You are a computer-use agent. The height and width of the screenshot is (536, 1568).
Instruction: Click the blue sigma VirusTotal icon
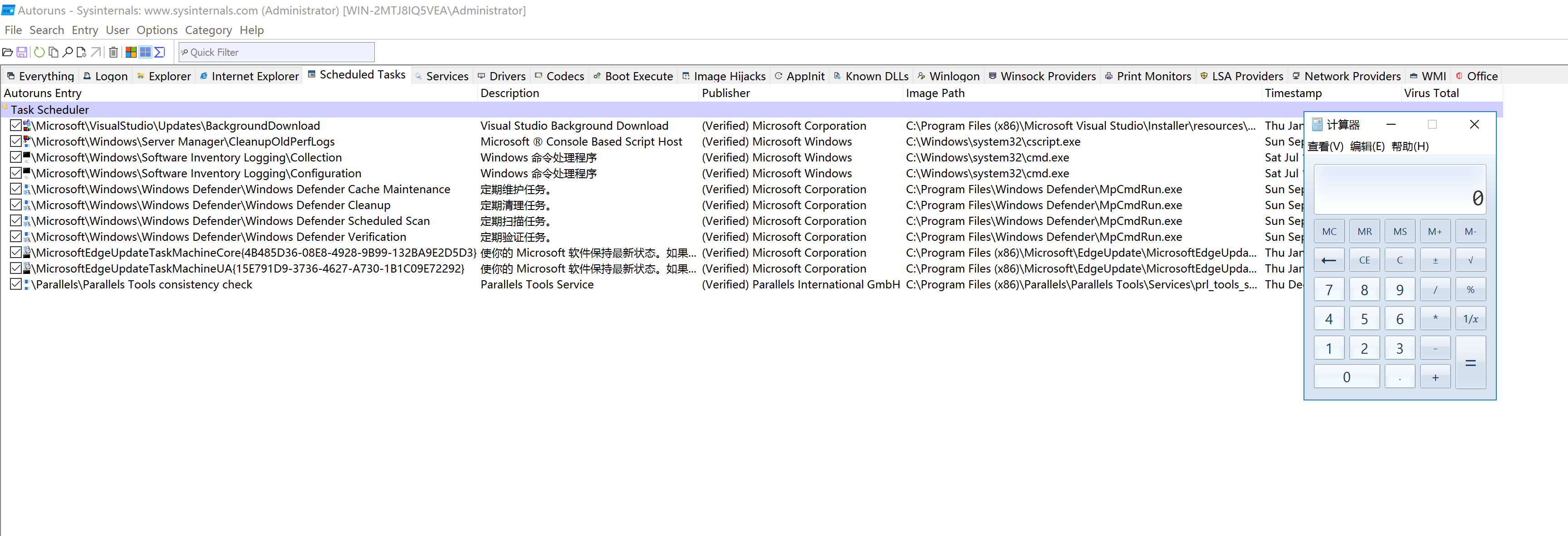tap(160, 52)
